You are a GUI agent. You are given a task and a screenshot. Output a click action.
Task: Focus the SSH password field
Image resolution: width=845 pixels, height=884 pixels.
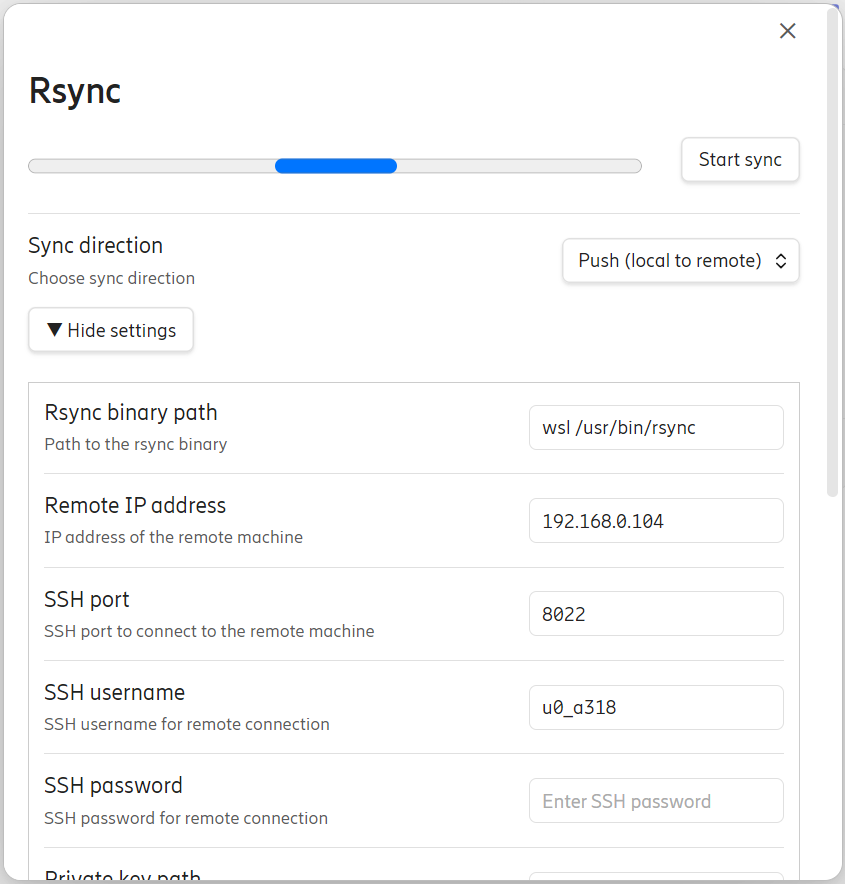point(656,801)
